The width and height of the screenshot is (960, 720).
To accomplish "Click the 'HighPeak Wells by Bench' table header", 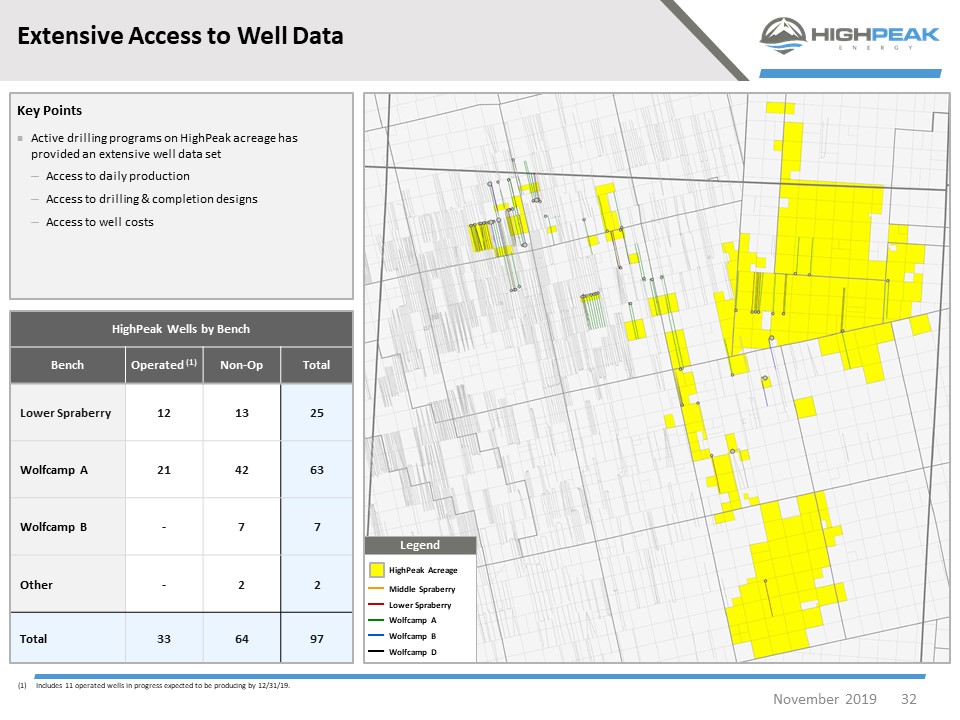I will point(181,329).
